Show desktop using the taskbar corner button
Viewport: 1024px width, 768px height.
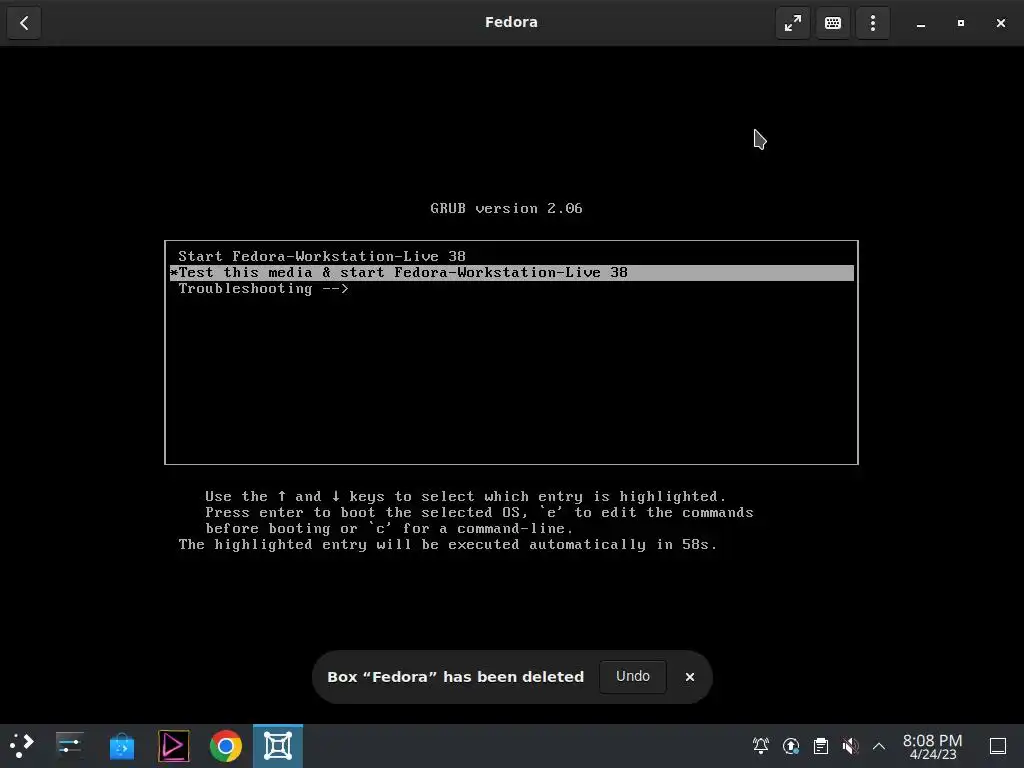[998, 746]
